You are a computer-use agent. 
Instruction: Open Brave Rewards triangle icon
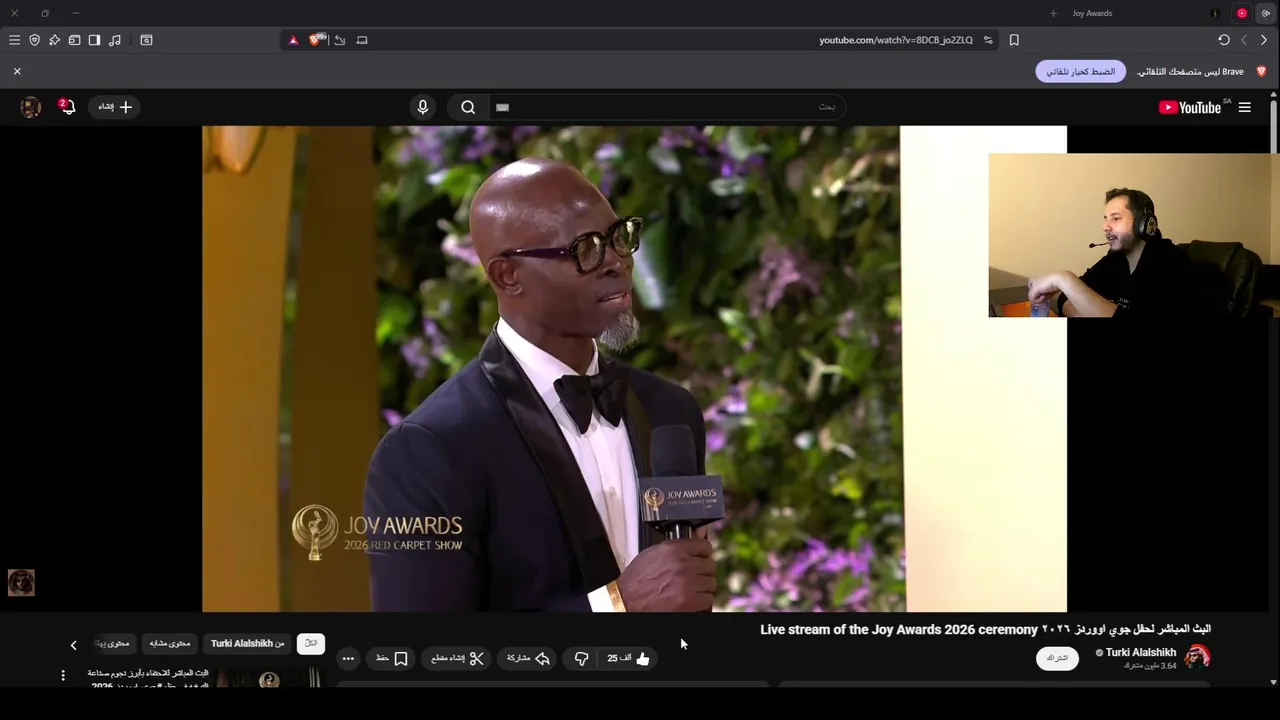pyautogui.click(x=293, y=40)
